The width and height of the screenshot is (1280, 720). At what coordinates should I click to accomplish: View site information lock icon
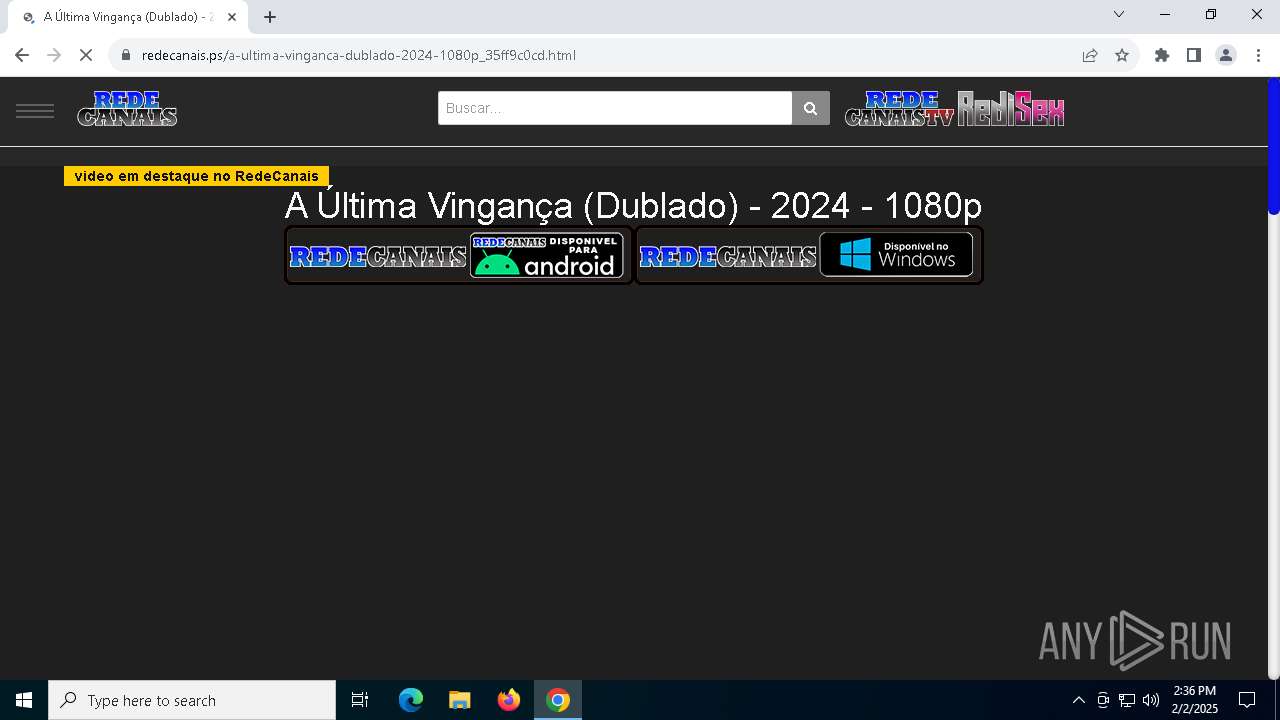pyautogui.click(x=126, y=55)
